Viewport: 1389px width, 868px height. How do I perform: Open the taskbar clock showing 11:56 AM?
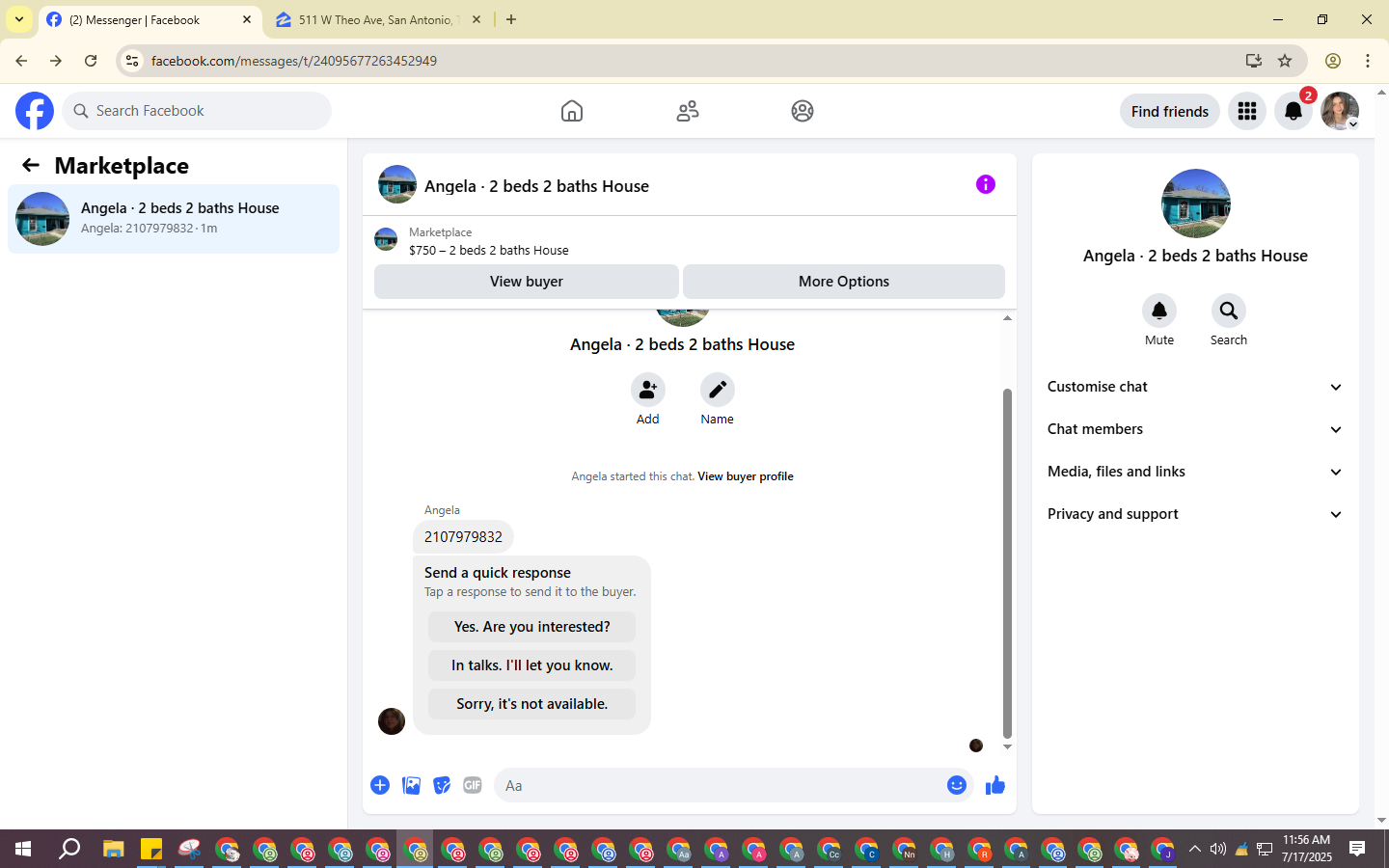[1307, 849]
